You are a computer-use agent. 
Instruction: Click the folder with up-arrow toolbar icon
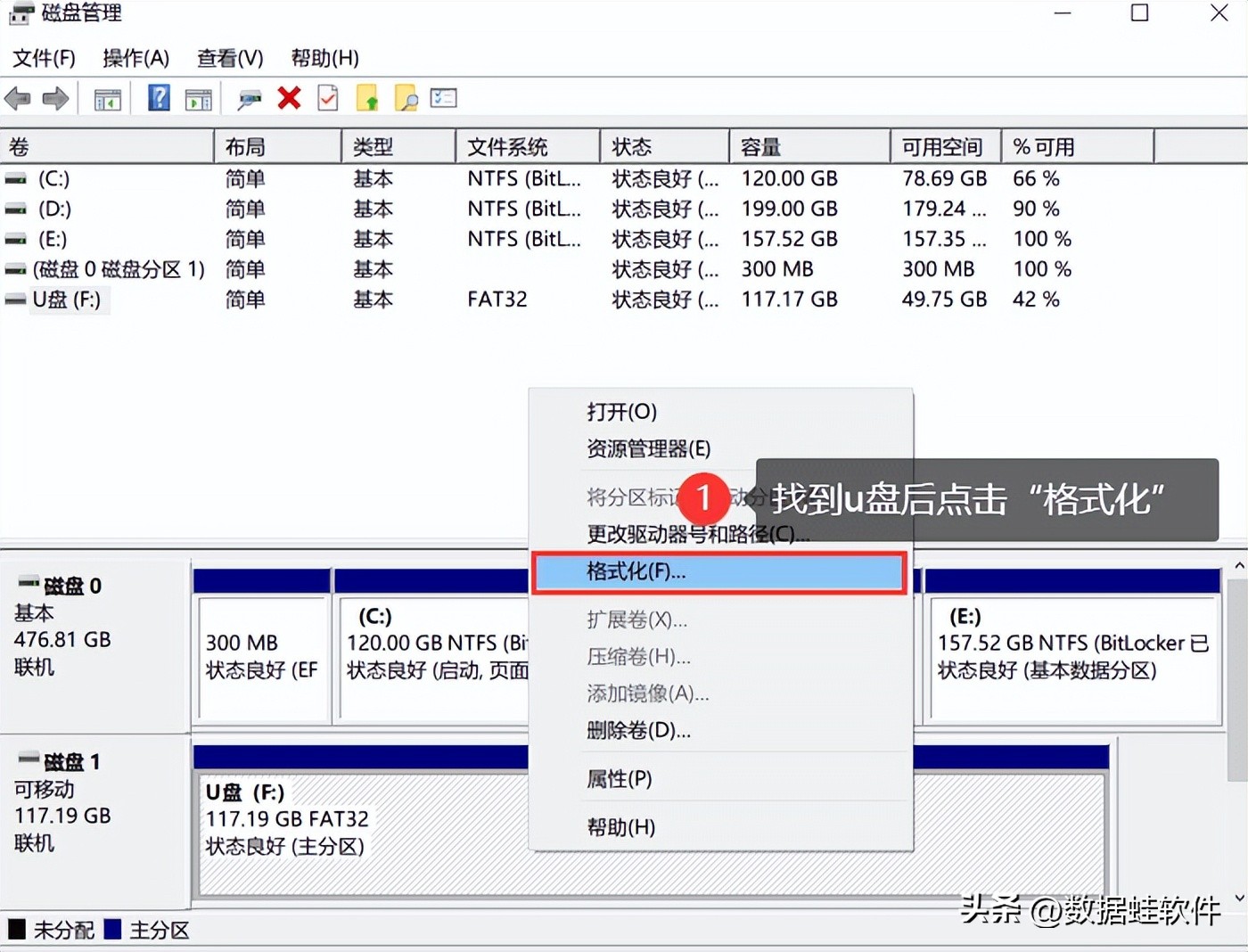(x=368, y=98)
